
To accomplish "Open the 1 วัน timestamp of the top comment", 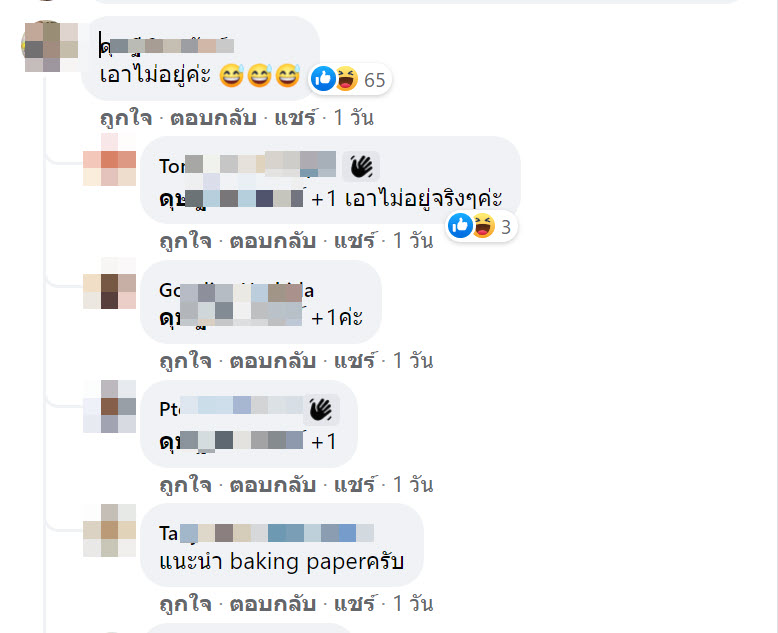I will click(x=354, y=118).
